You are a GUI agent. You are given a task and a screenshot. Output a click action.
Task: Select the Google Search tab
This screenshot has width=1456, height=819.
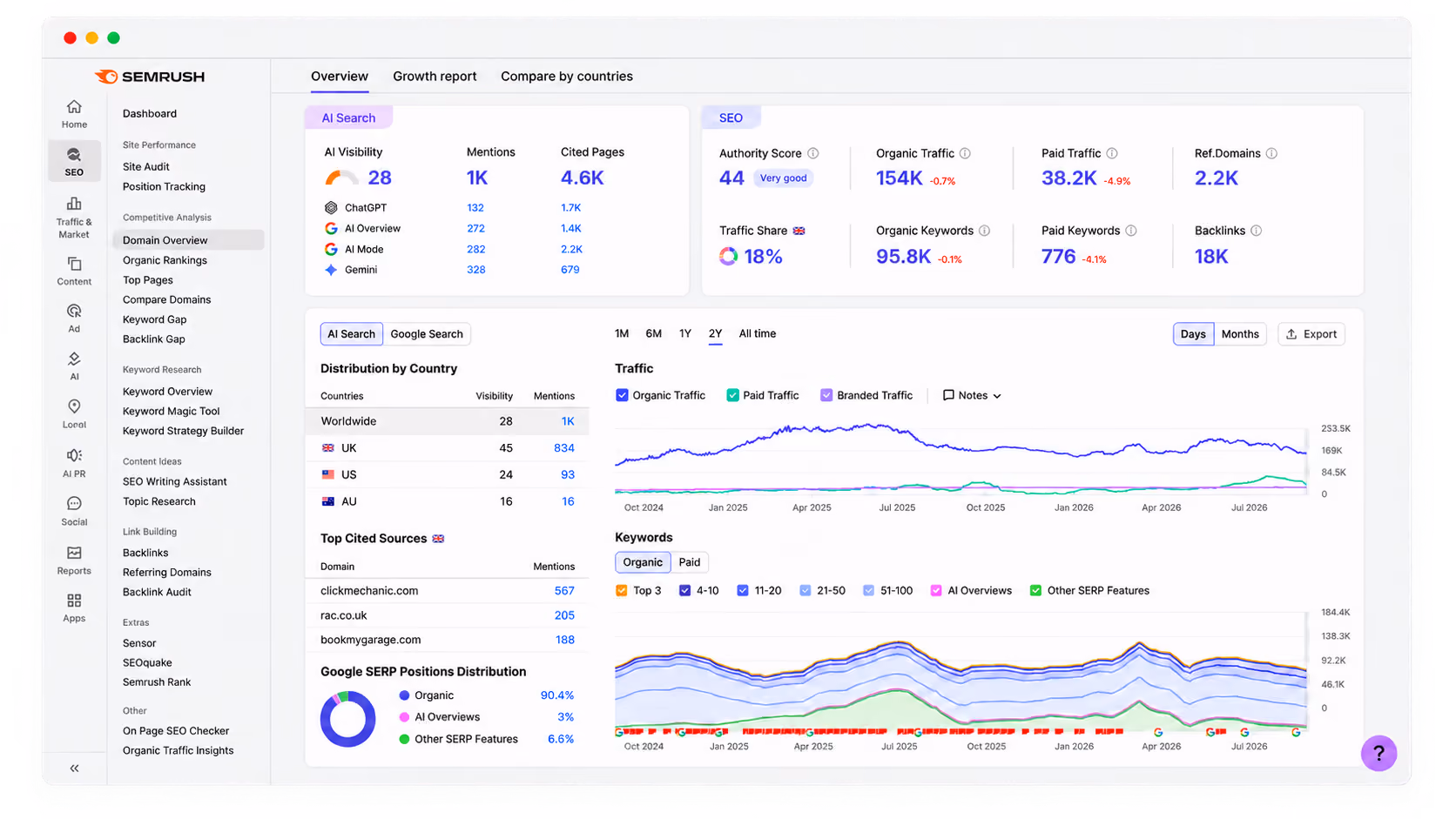pos(427,334)
